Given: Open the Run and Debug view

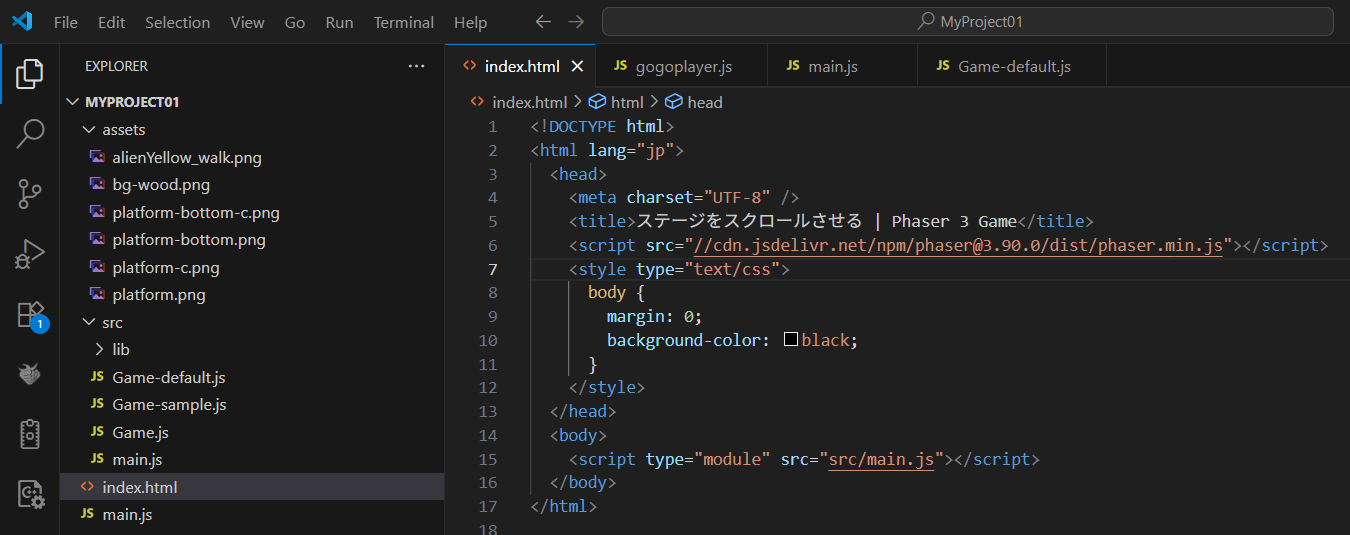Looking at the screenshot, I should coord(30,254).
